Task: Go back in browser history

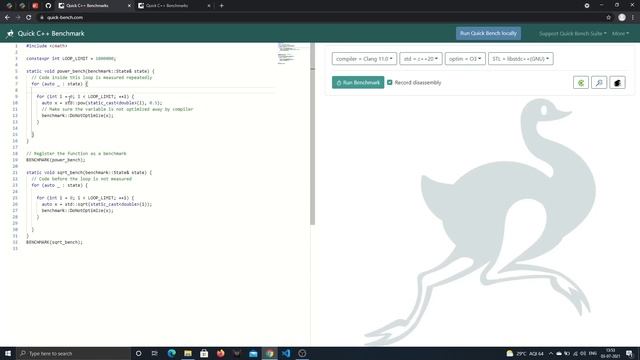Action: (x=7, y=18)
